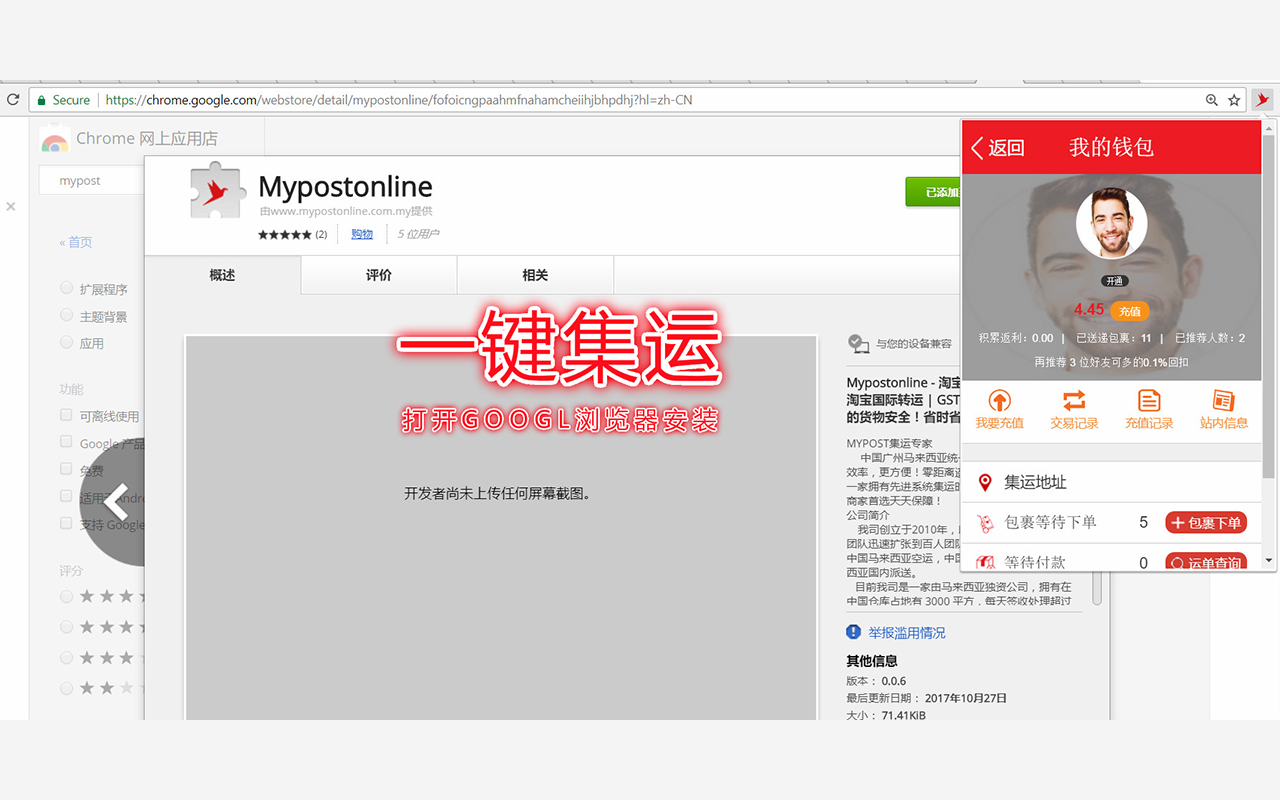1280x800 pixels.
Task: Click the mypost search input field
Action: click(x=91, y=181)
